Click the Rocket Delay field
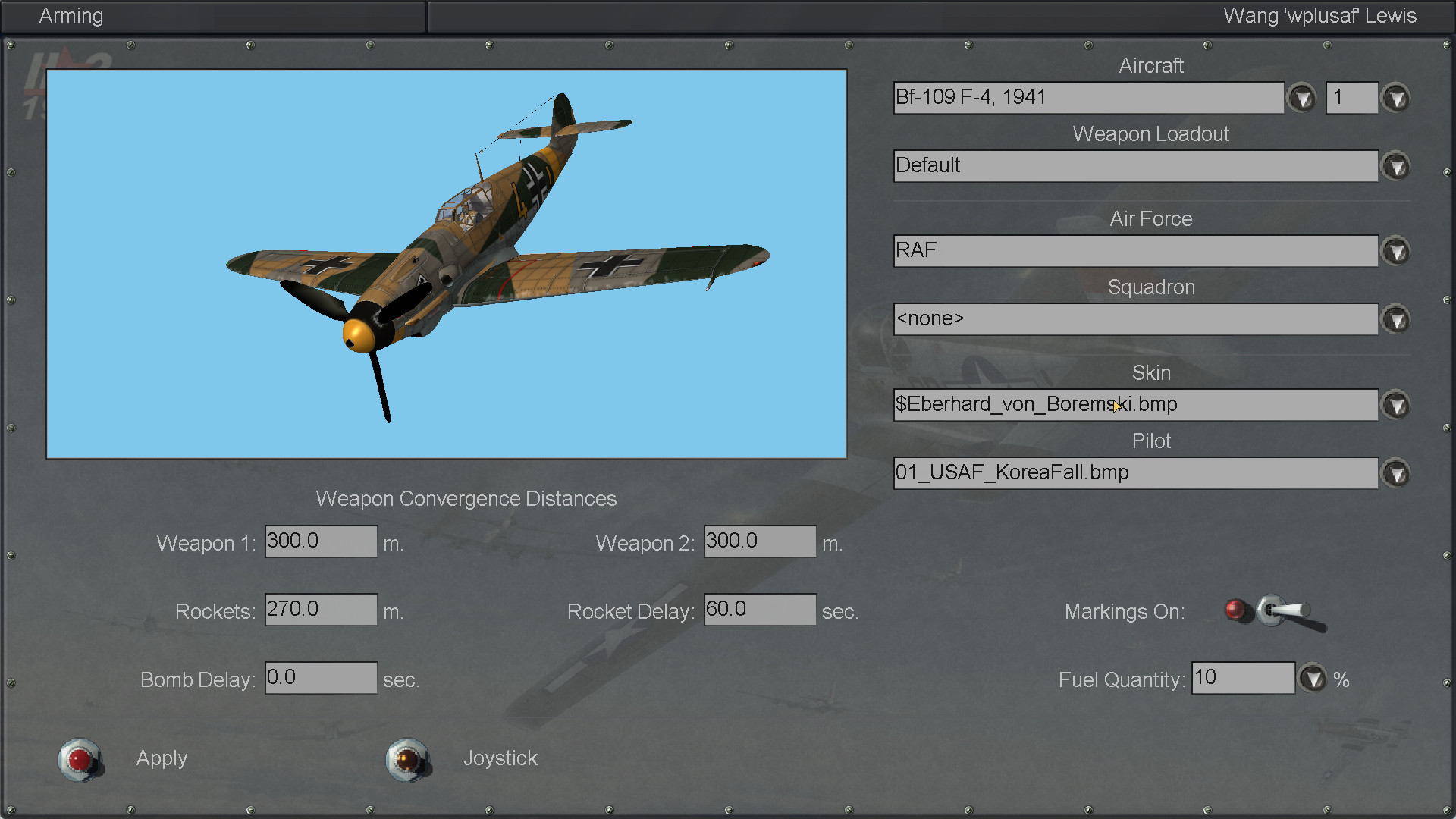 point(760,610)
